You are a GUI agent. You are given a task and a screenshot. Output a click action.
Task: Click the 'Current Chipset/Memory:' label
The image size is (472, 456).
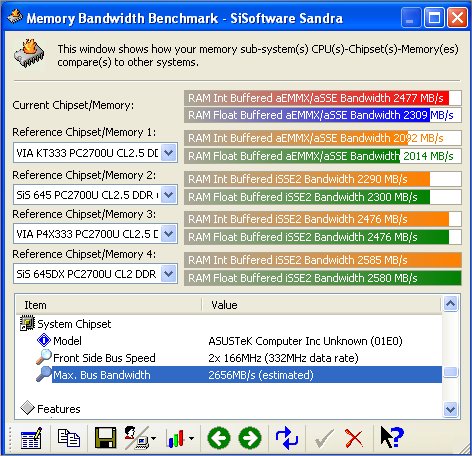point(73,105)
